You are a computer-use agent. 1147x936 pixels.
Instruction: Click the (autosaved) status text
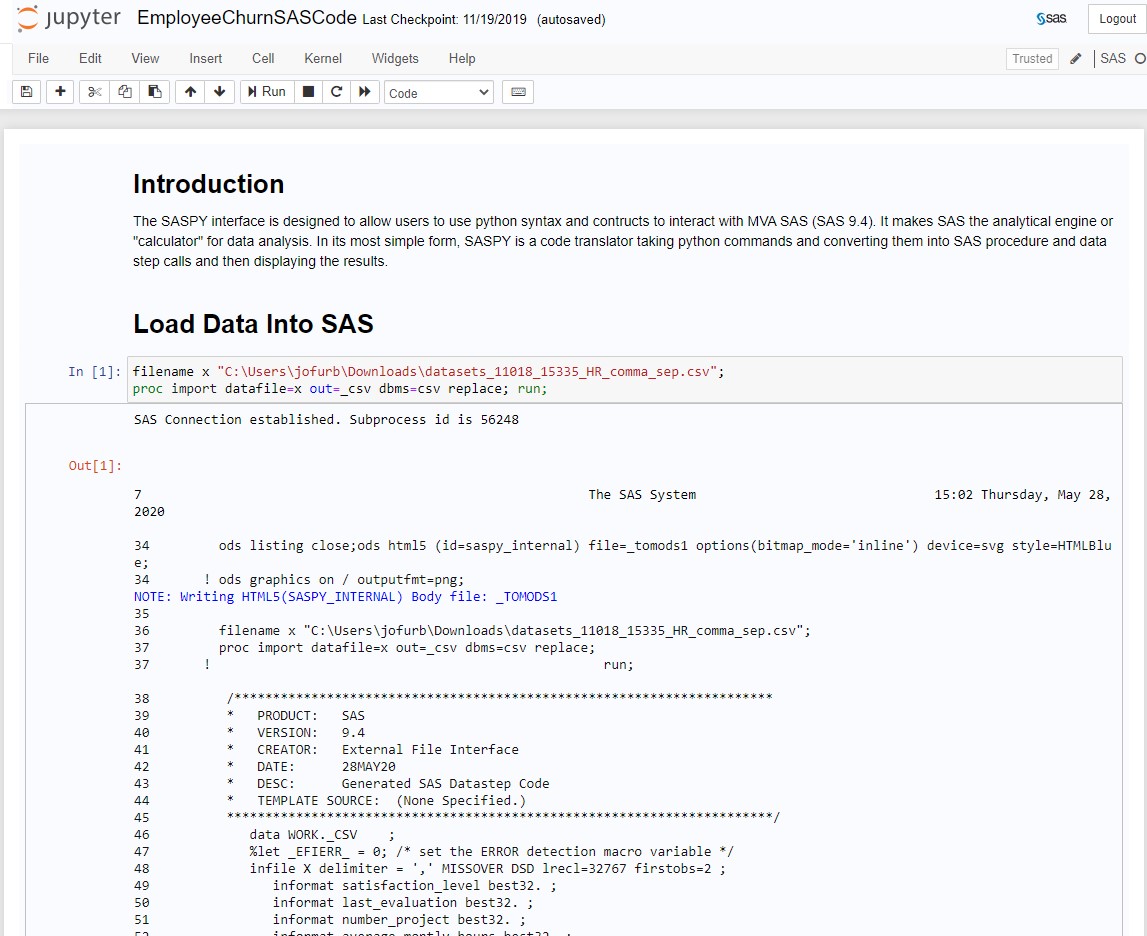(571, 20)
